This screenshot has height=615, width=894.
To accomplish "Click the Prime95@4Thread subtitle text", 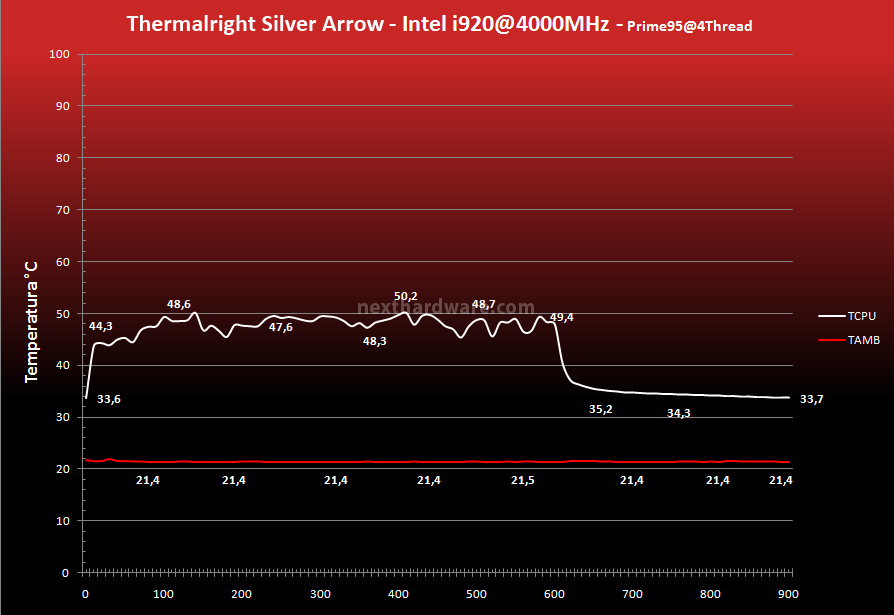I will (x=689, y=26).
